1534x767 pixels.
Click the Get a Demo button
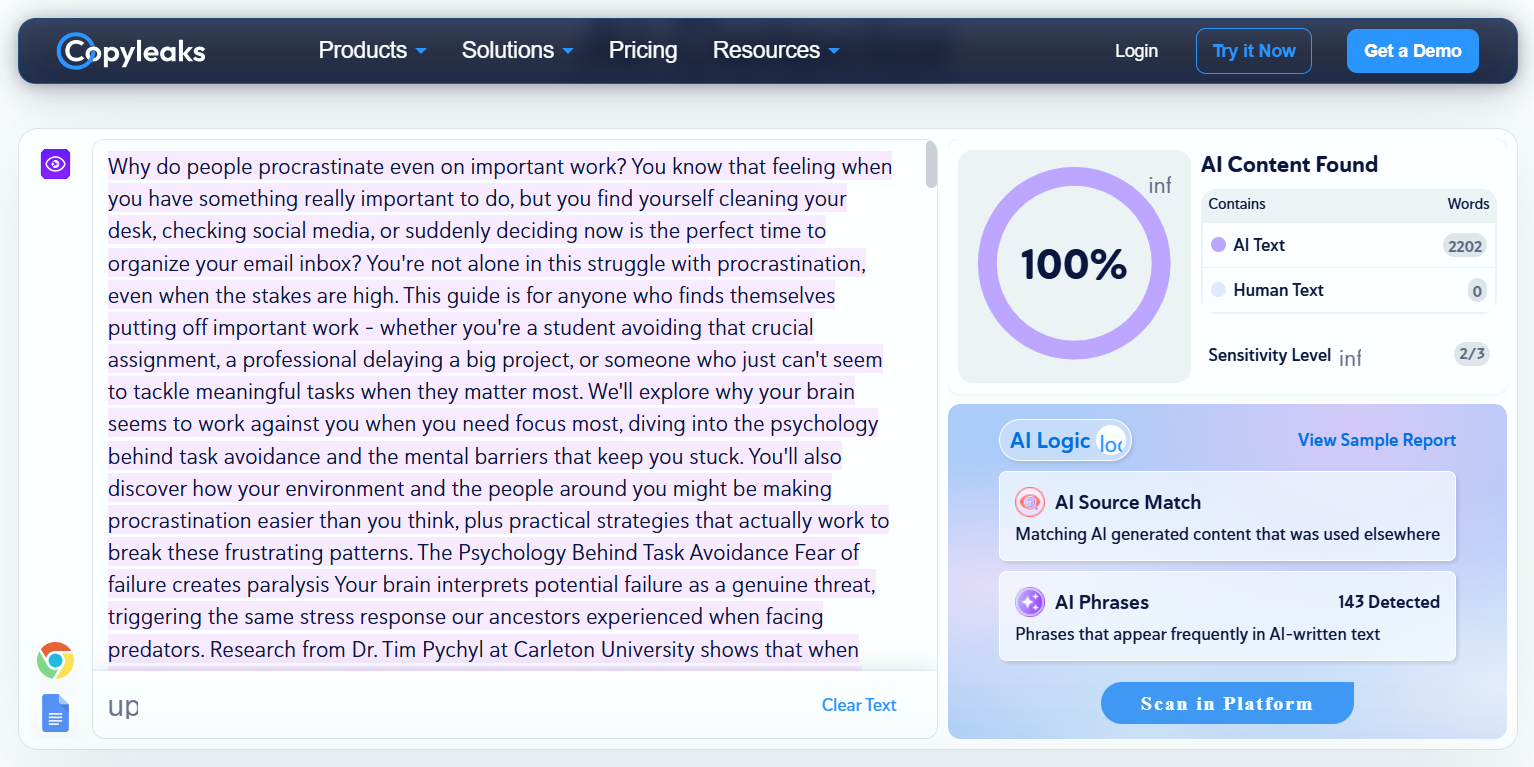pyautogui.click(x=1412, y=50)
